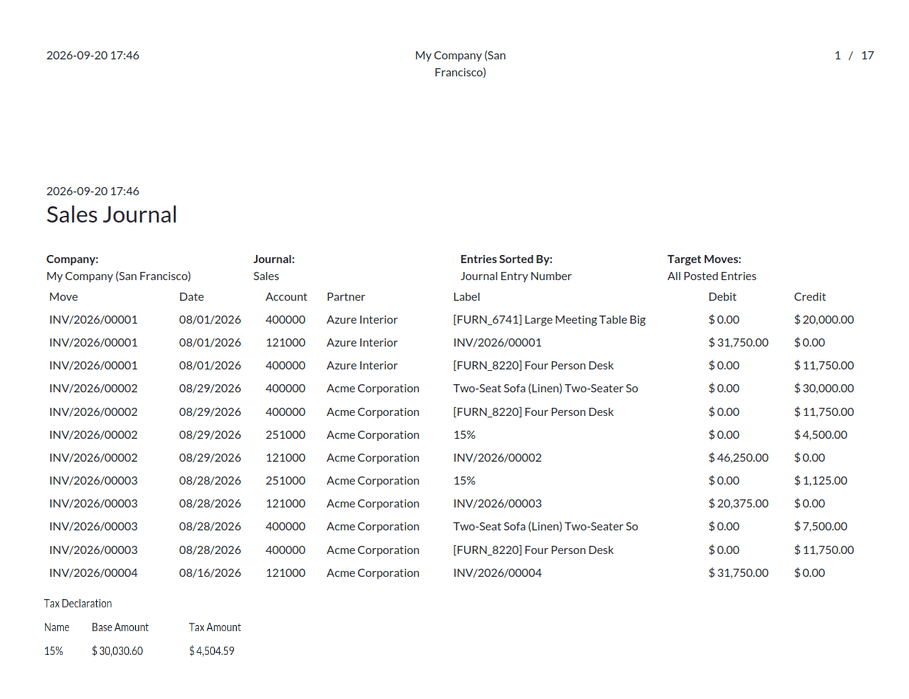The image size is (909, 699).
Task: Click the $ 46,250.00 debit amount
Action: click(738, 458)
